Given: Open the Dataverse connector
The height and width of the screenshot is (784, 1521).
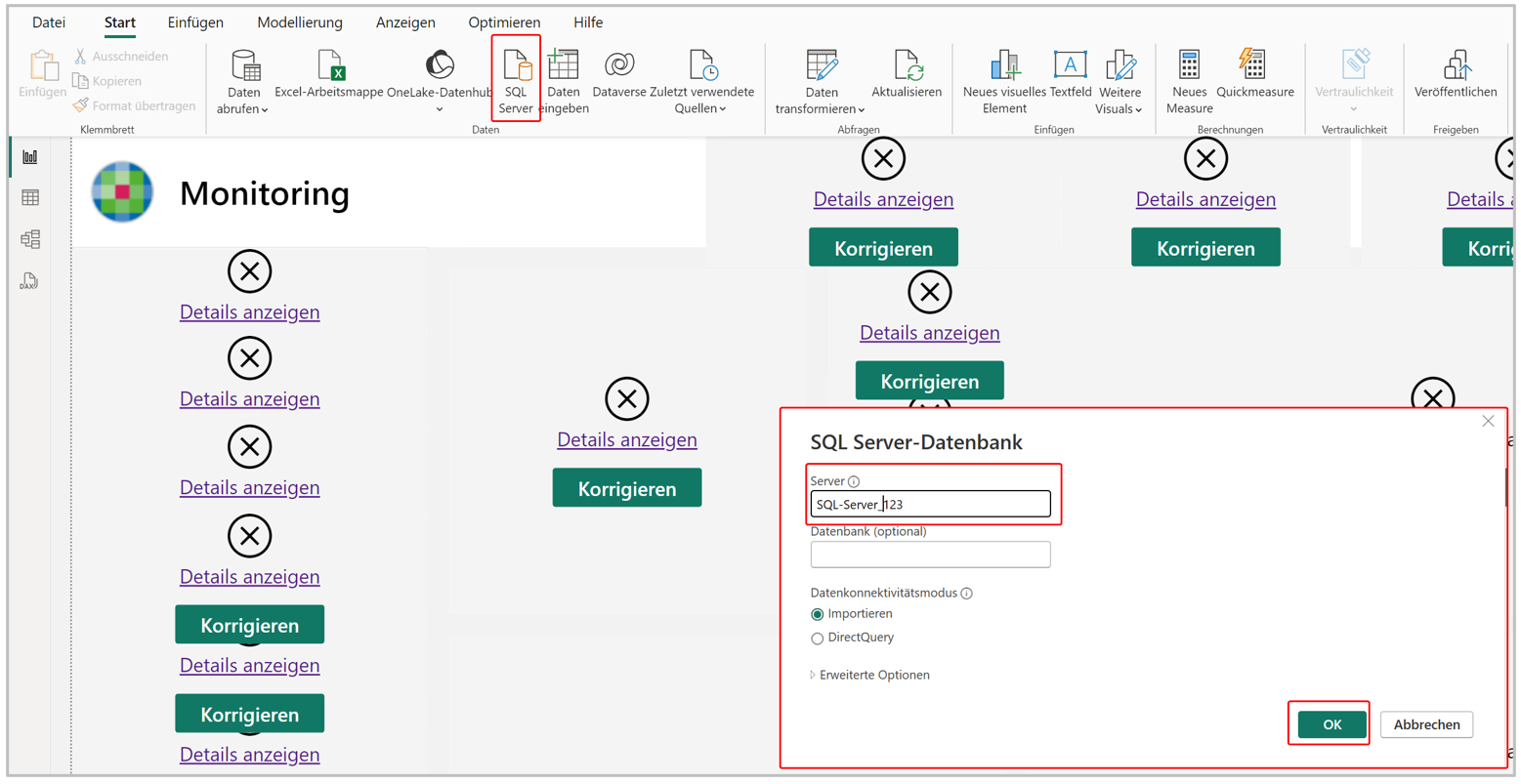Looking at the screenshot, I should click(x=619, y=75).
